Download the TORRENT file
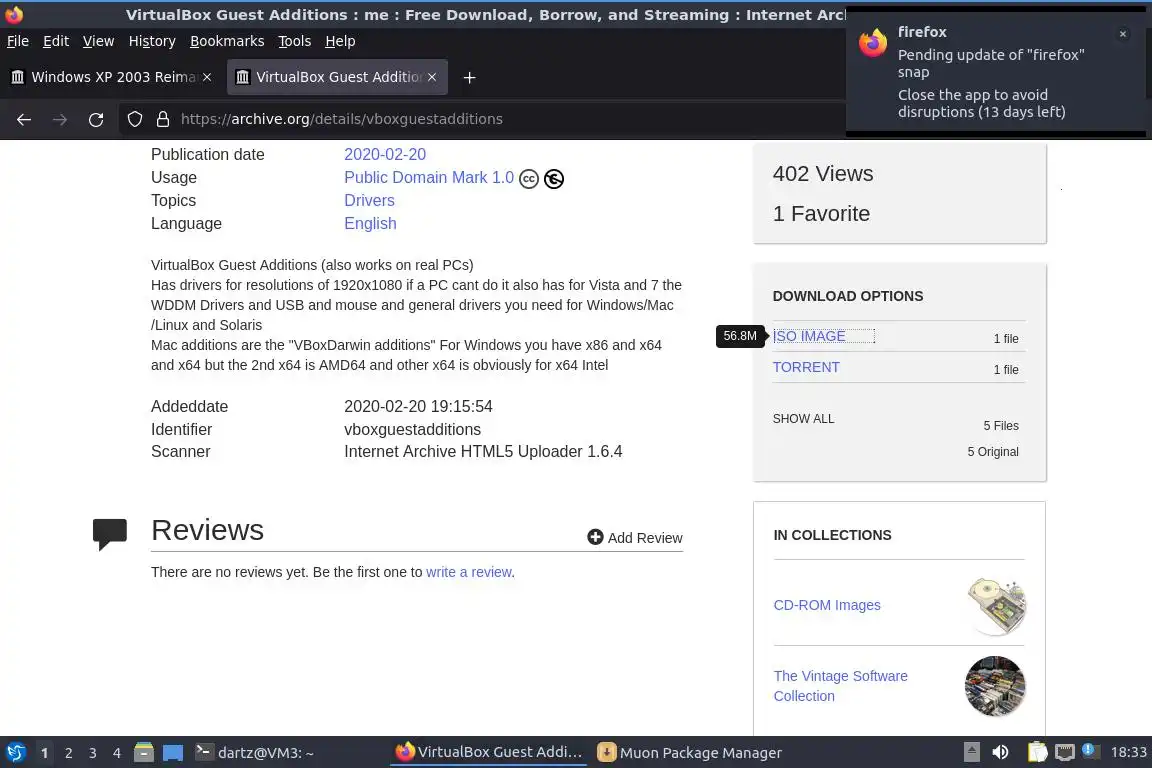 click(x=806, y=367)
